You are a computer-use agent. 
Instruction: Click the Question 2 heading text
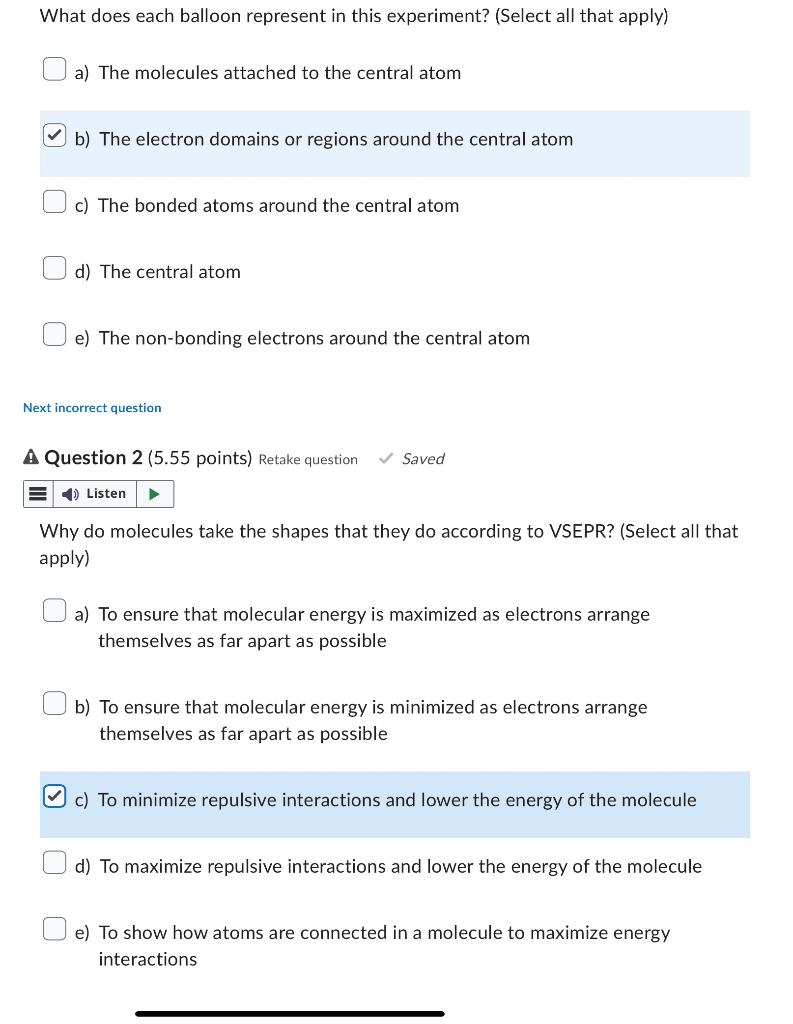click(93, 457)
